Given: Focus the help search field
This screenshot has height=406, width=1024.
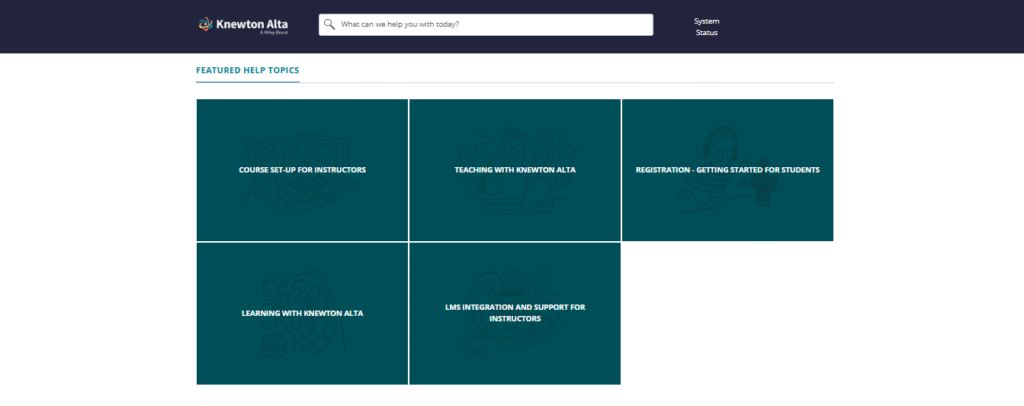Looking at the screenshot, I should pos(485,25).
